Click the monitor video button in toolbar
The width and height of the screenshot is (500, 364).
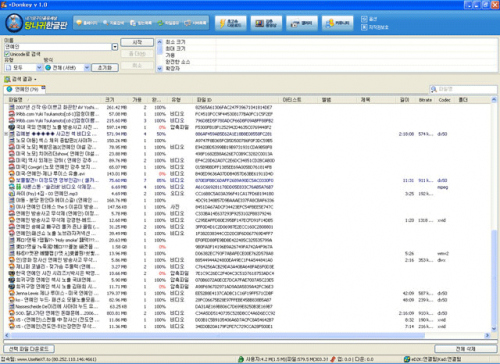266,23
